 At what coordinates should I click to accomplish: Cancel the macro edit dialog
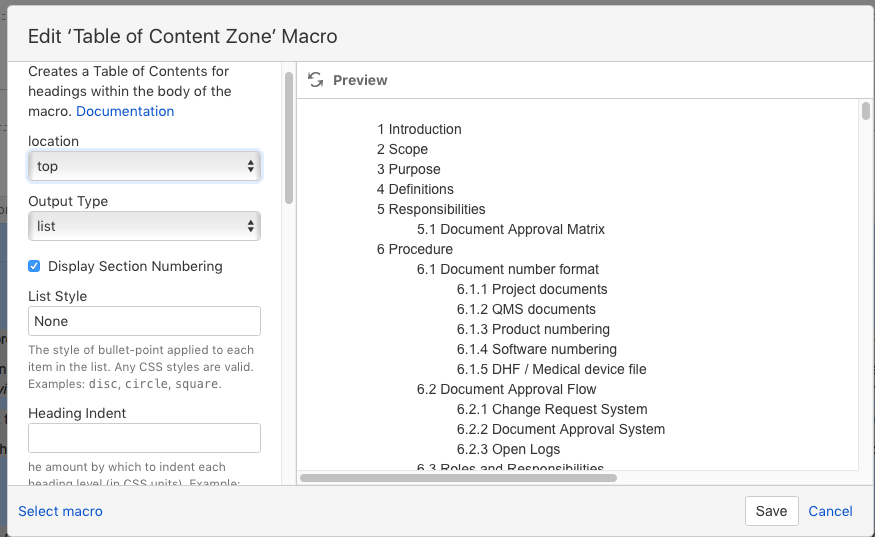coord(830,511)
